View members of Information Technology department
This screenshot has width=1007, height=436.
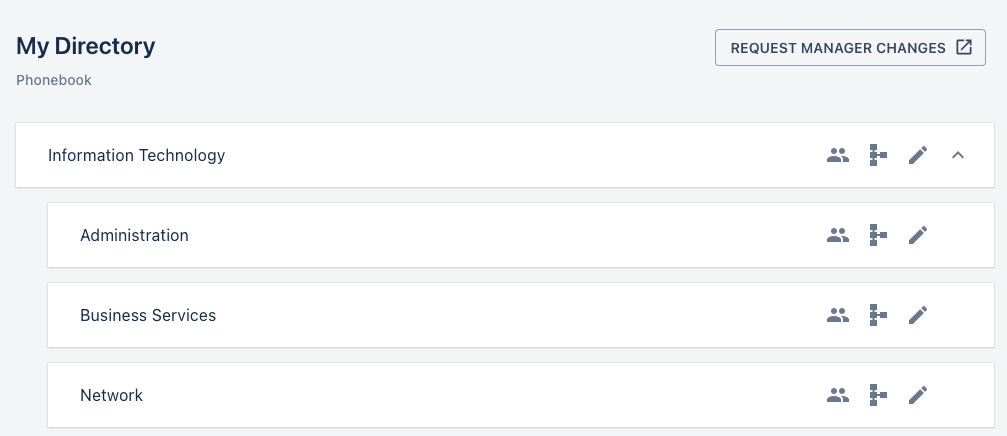point(838,155)
